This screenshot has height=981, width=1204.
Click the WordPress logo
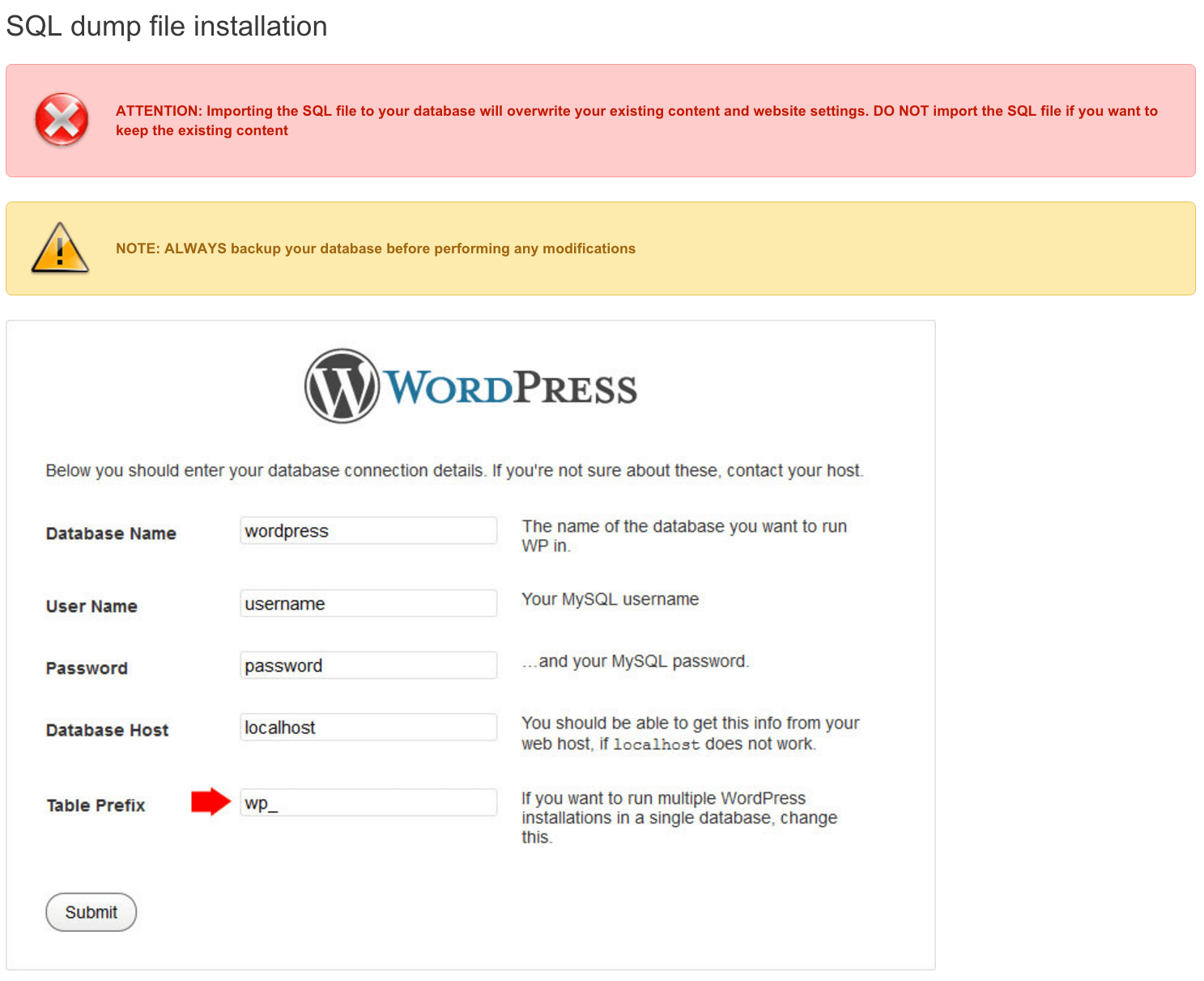pyautogui.click(x=470, y=386)
